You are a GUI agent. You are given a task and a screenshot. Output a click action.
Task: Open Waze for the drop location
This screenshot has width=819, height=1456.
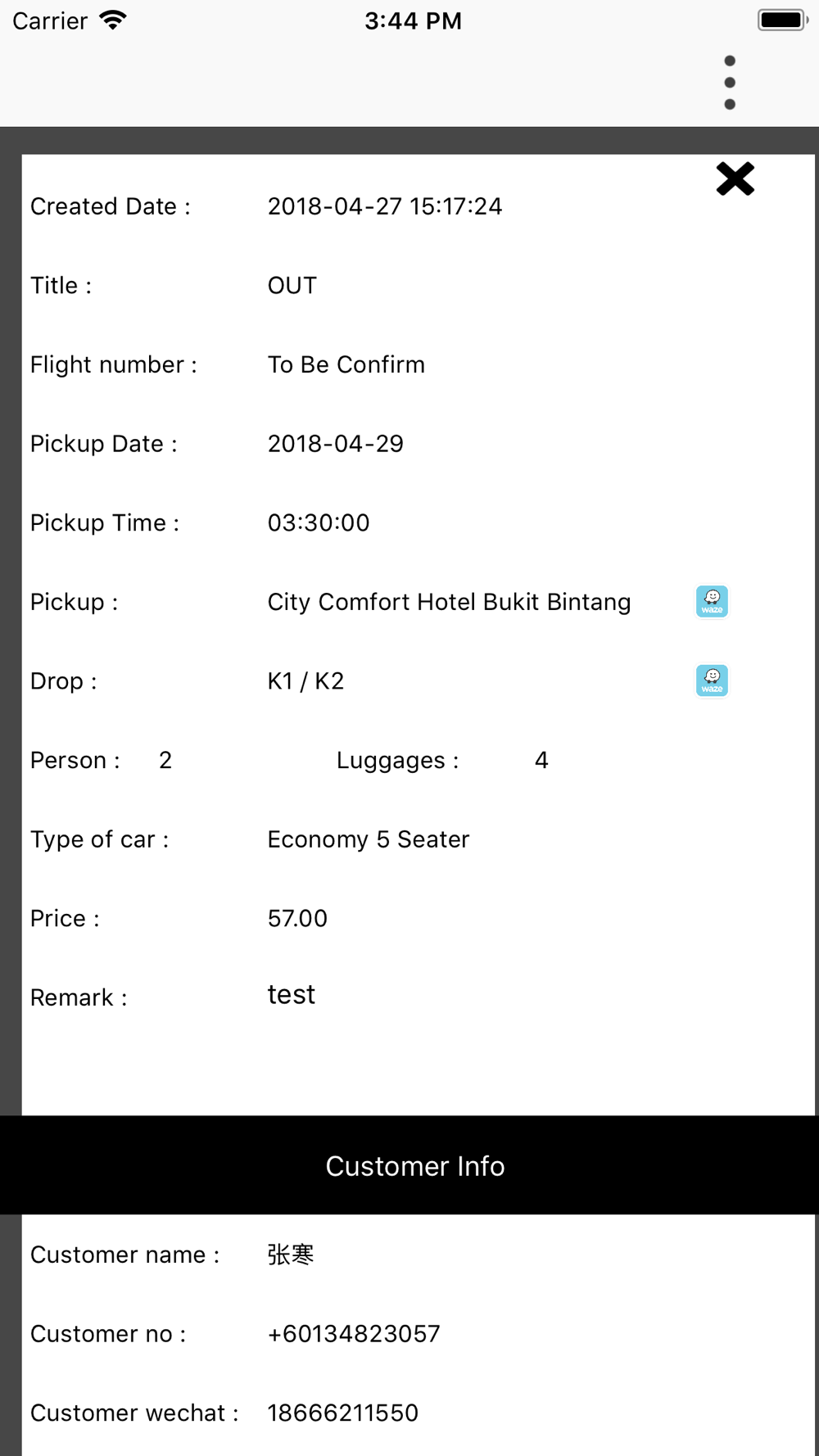[x=712, y=681]
